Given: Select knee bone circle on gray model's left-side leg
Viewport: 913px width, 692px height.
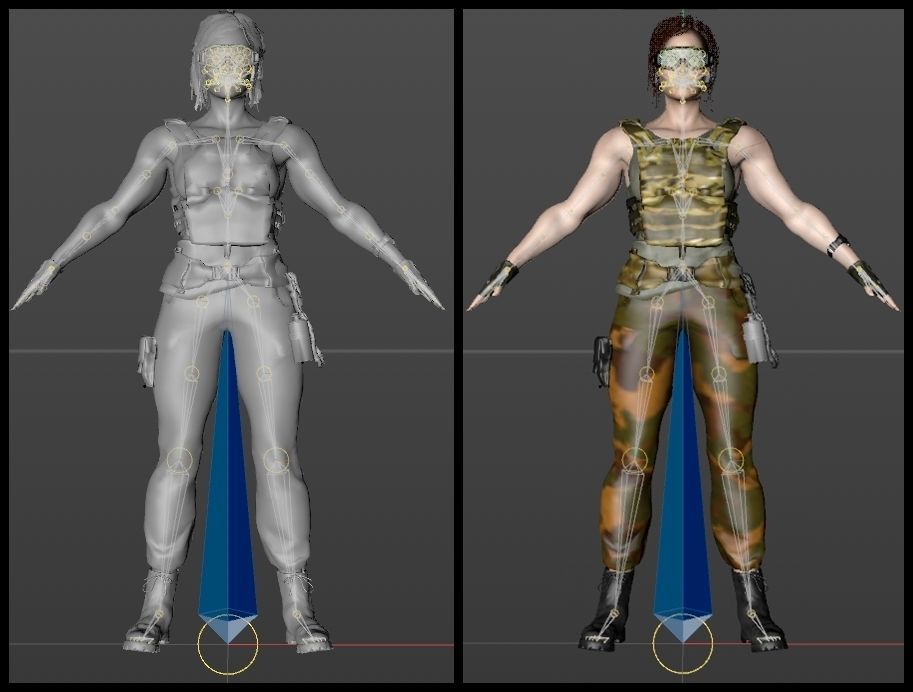Looking at the screenshot, I should (x=179, y=460).
